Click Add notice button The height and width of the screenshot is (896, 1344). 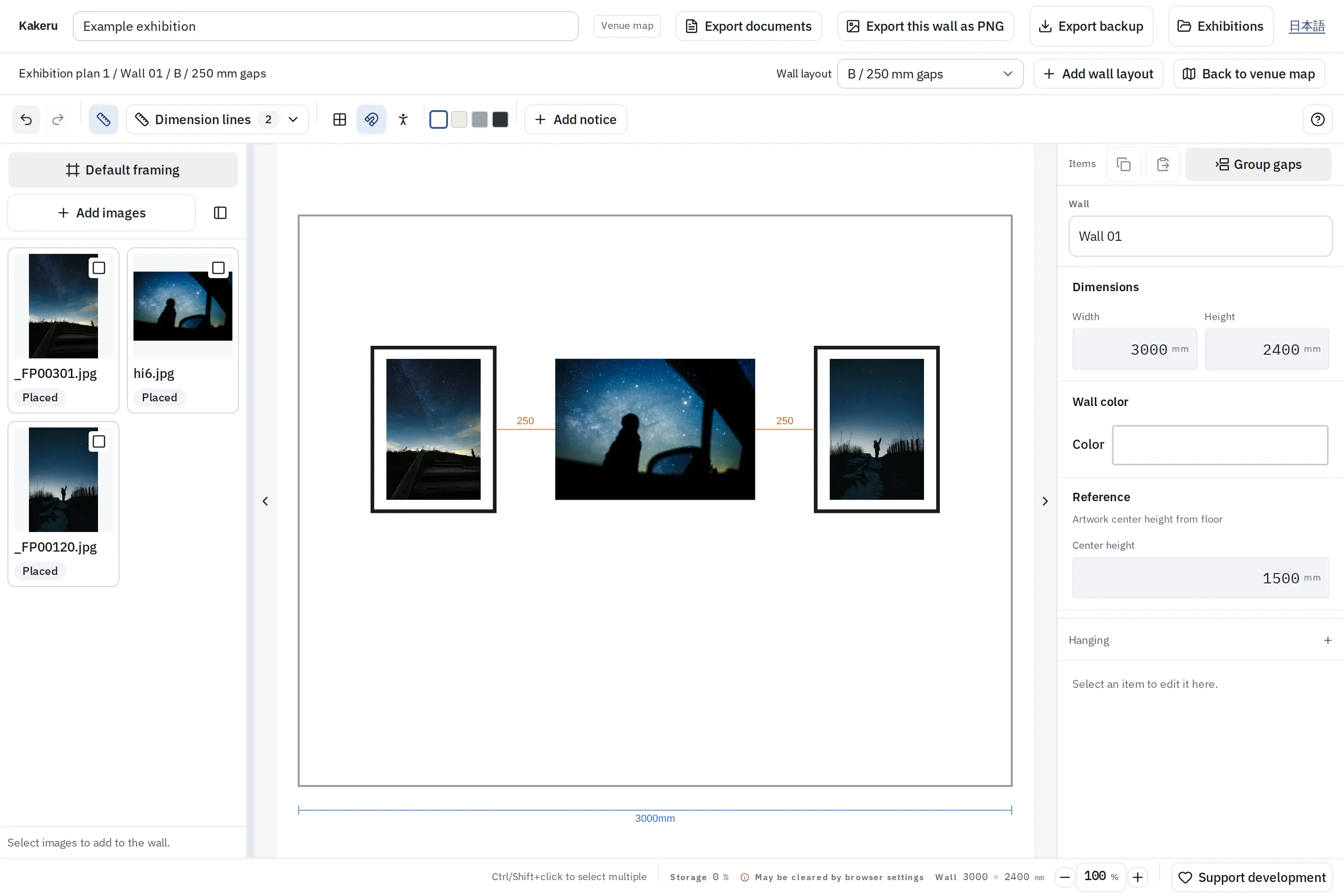point(575,119)
